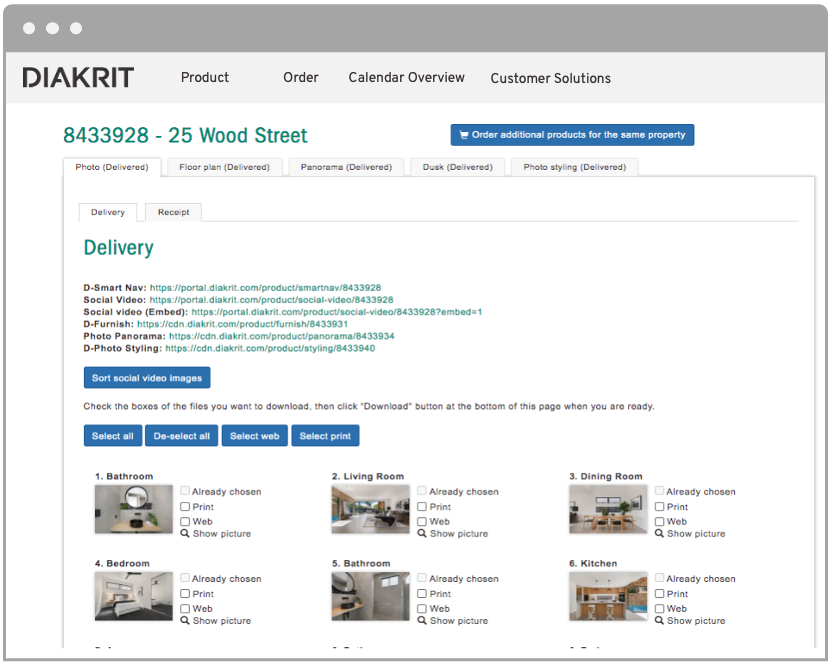Click Sort social video images button
The height and width of the screenshot is (664, 829).
click(x=147, y=378)
